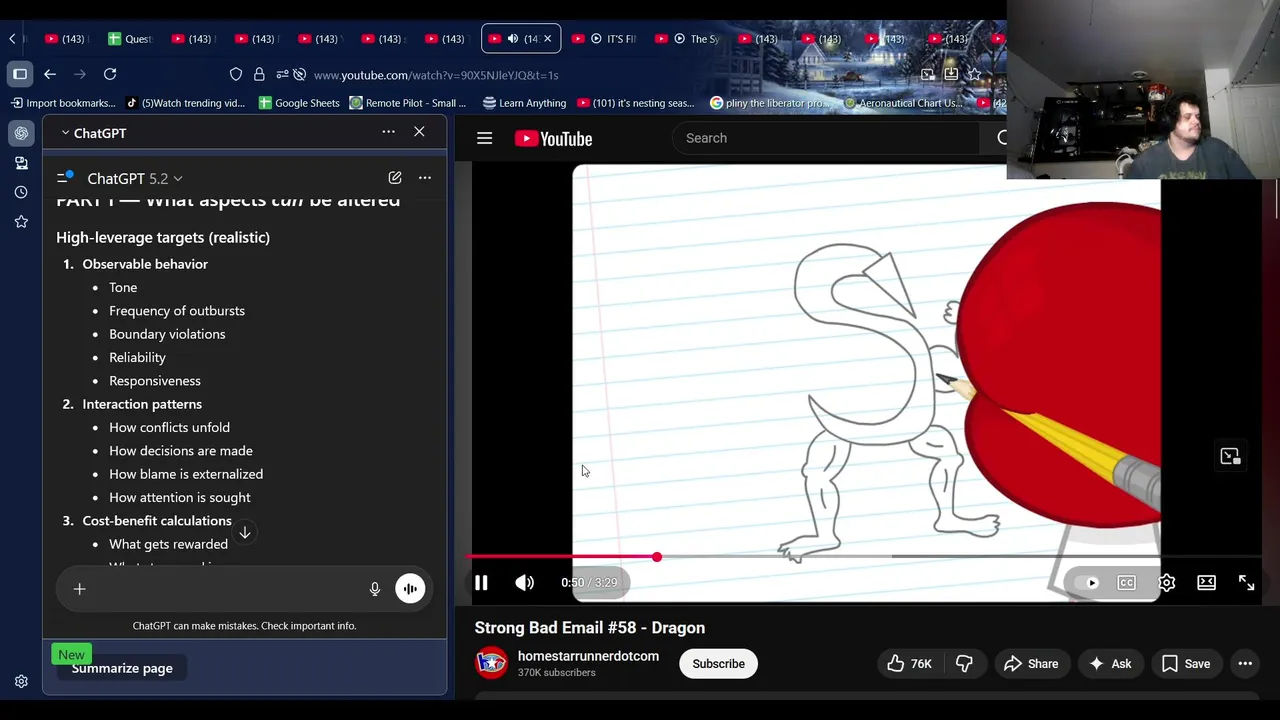The width and height of the screenshot is (1280, 720).
Task: Toggle closed captions CC button
Action: (x=1126, y=583)
